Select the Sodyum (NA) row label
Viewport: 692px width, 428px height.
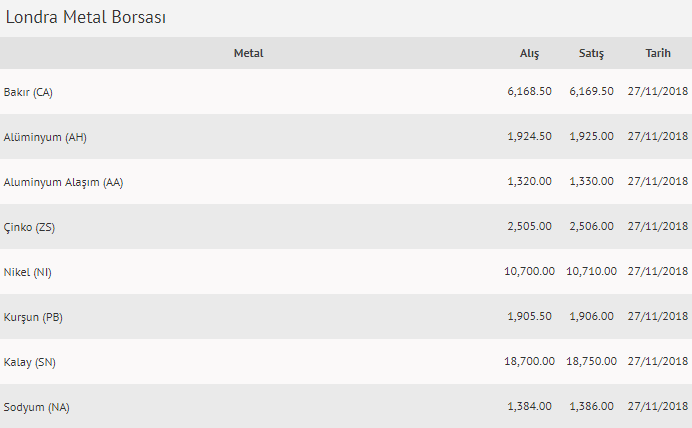pyautogui.click(x=37, y=407)
